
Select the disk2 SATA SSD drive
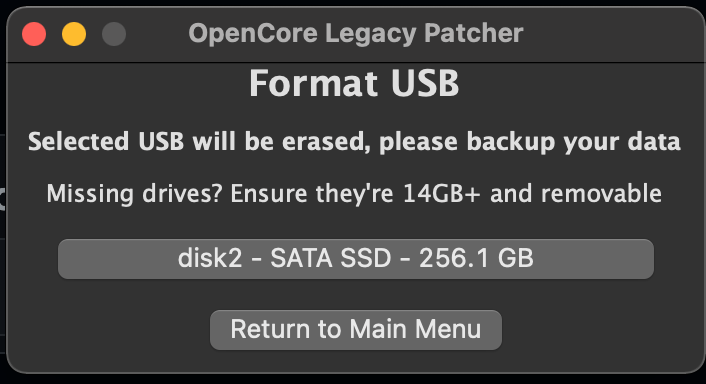356,259
